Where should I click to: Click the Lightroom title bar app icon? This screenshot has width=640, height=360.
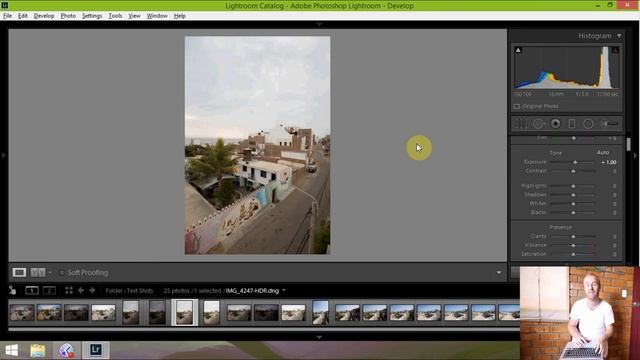[4, 5]
